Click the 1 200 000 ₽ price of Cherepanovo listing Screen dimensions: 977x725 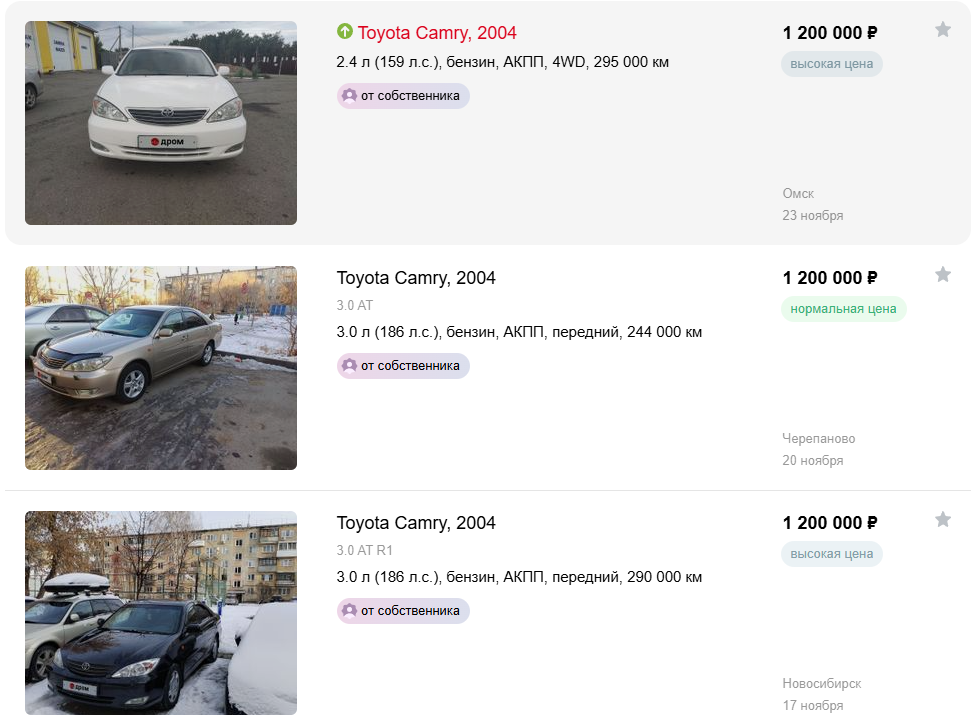(829, 278)
